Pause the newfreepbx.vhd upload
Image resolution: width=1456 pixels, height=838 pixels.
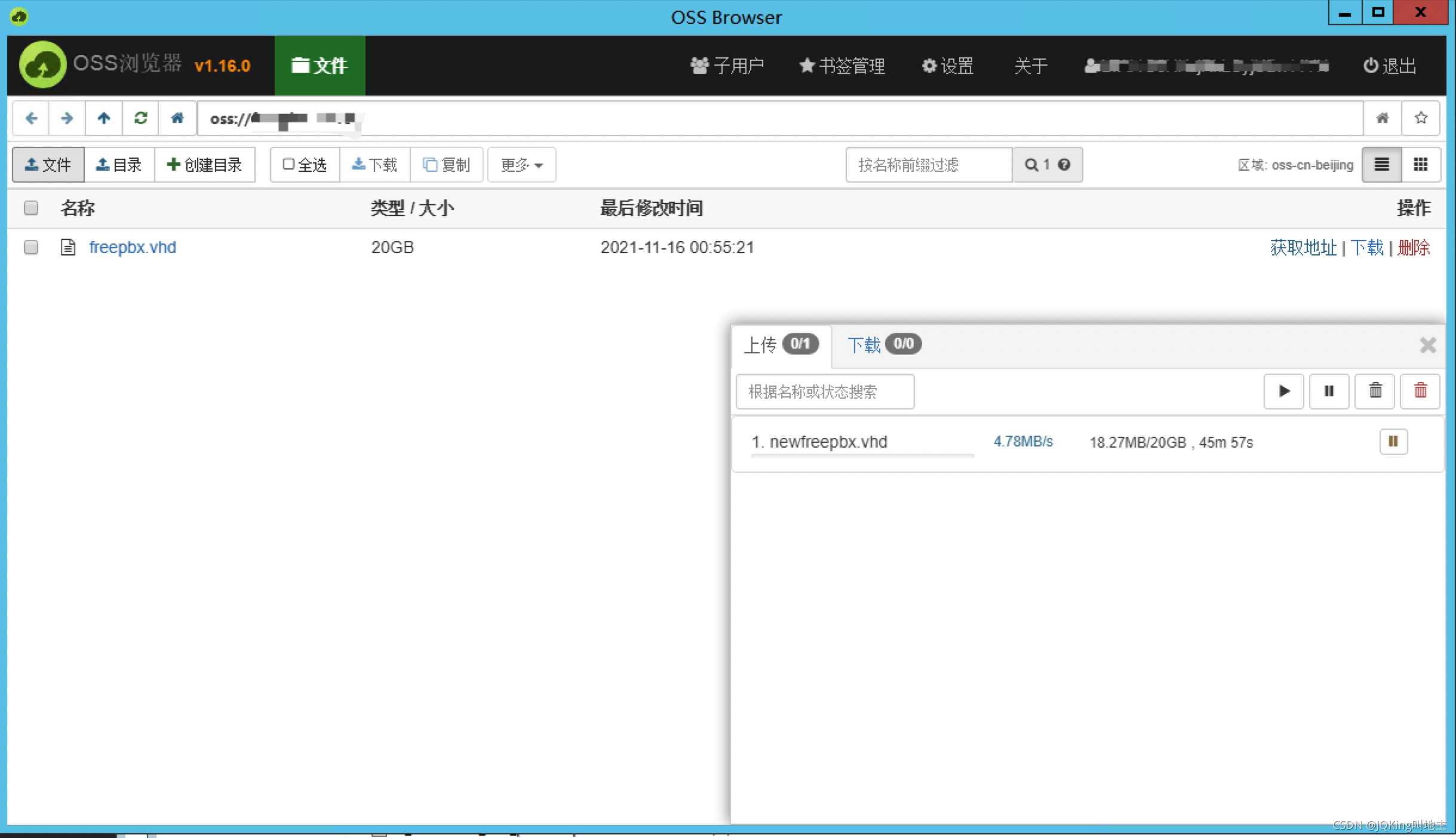[1393, 442]
